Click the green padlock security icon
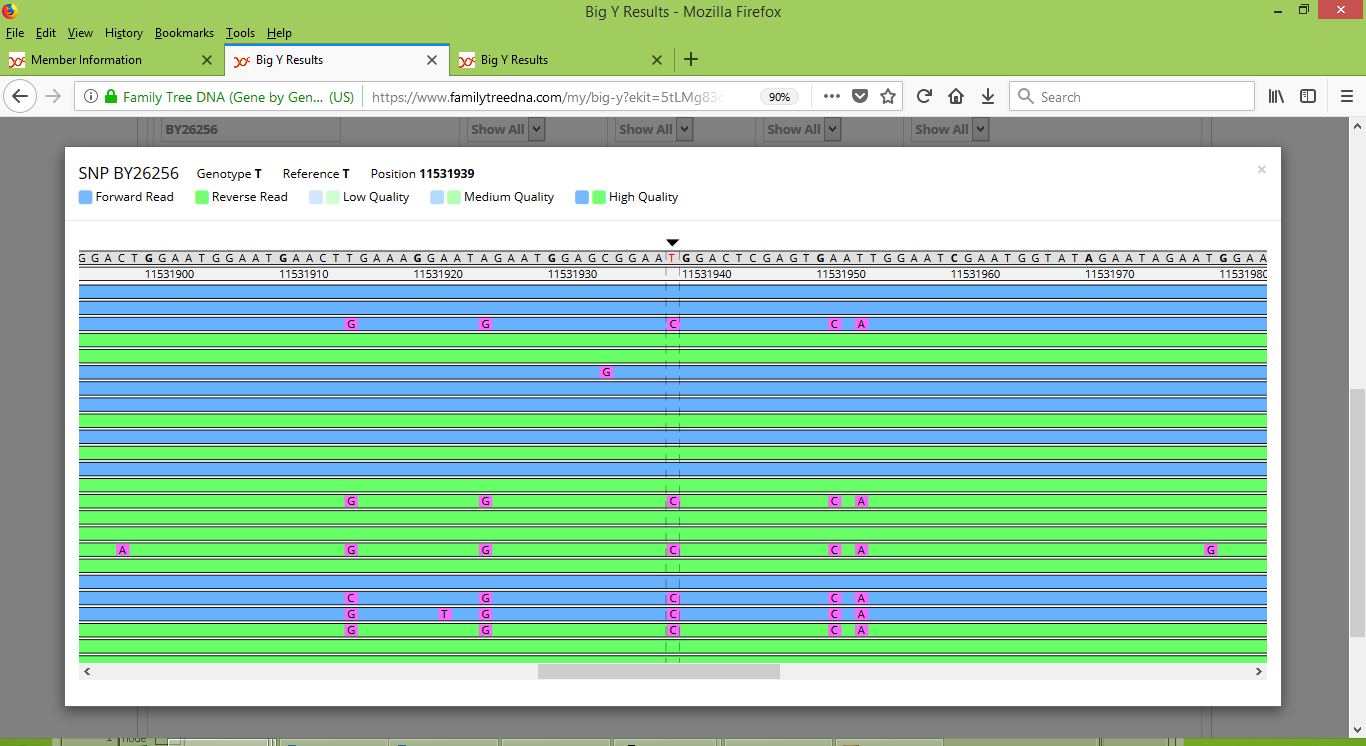The image size is (1366, 746). (x=111, y=97)
